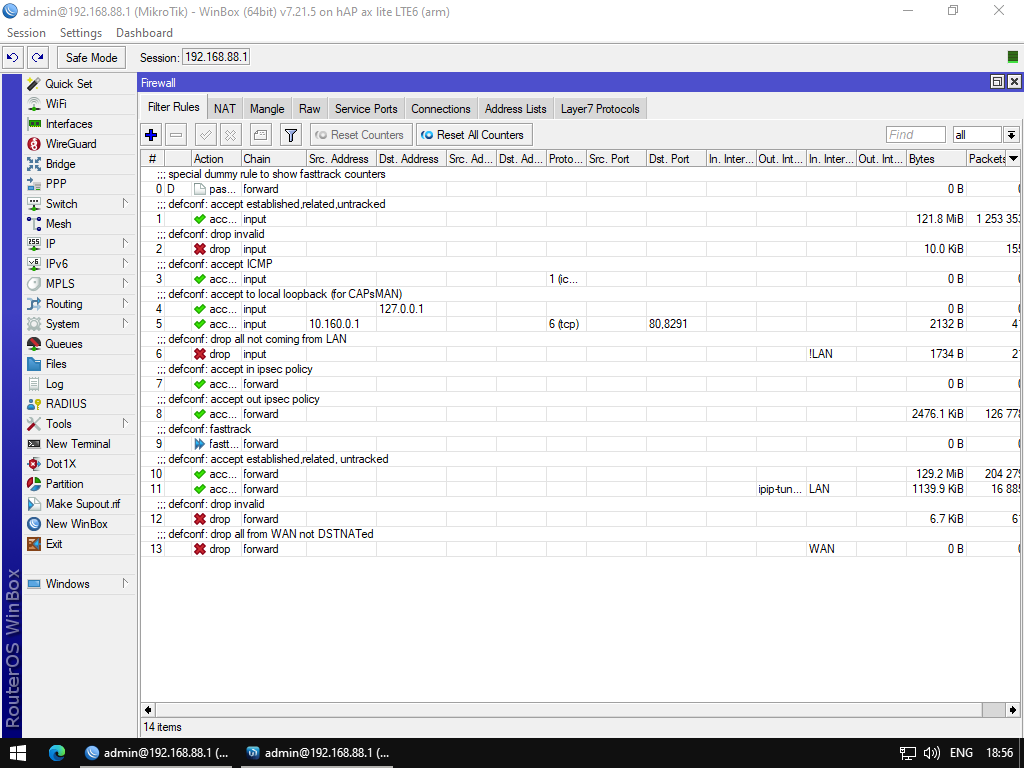Click the filter funnel icon
The image size is (1024, 768).
pos(291,135)
